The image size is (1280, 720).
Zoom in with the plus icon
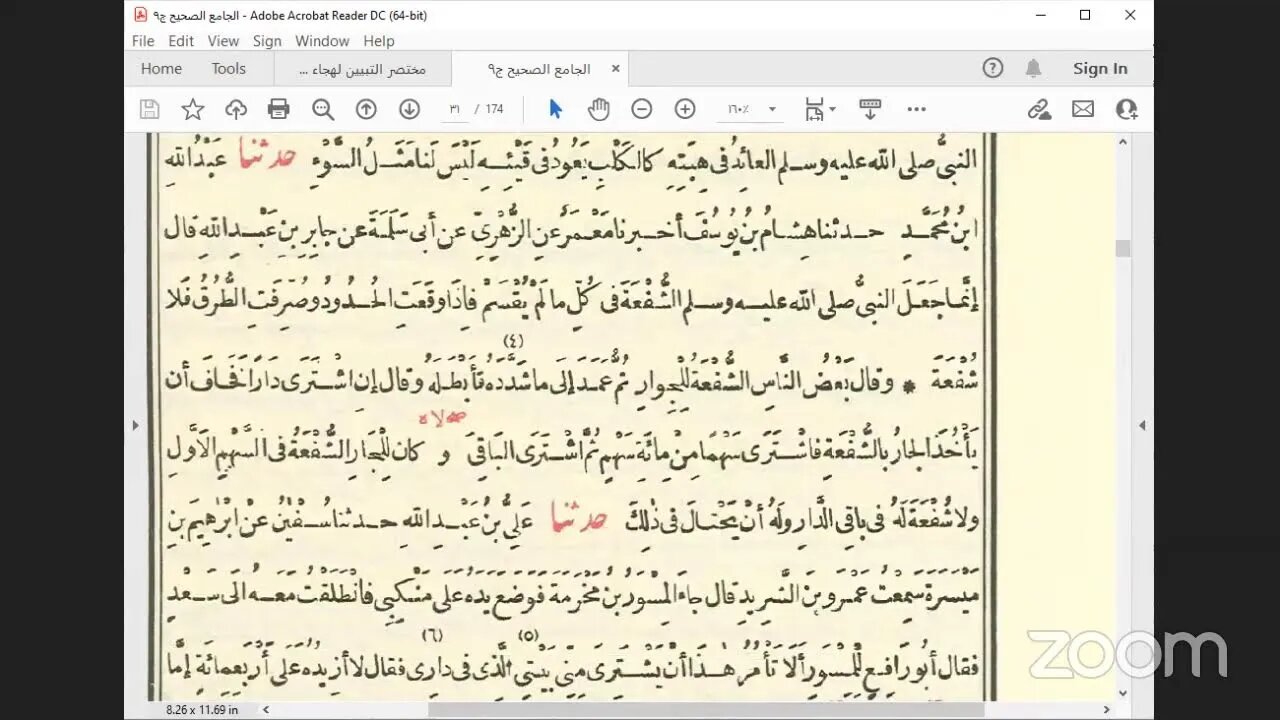[685, 109]
